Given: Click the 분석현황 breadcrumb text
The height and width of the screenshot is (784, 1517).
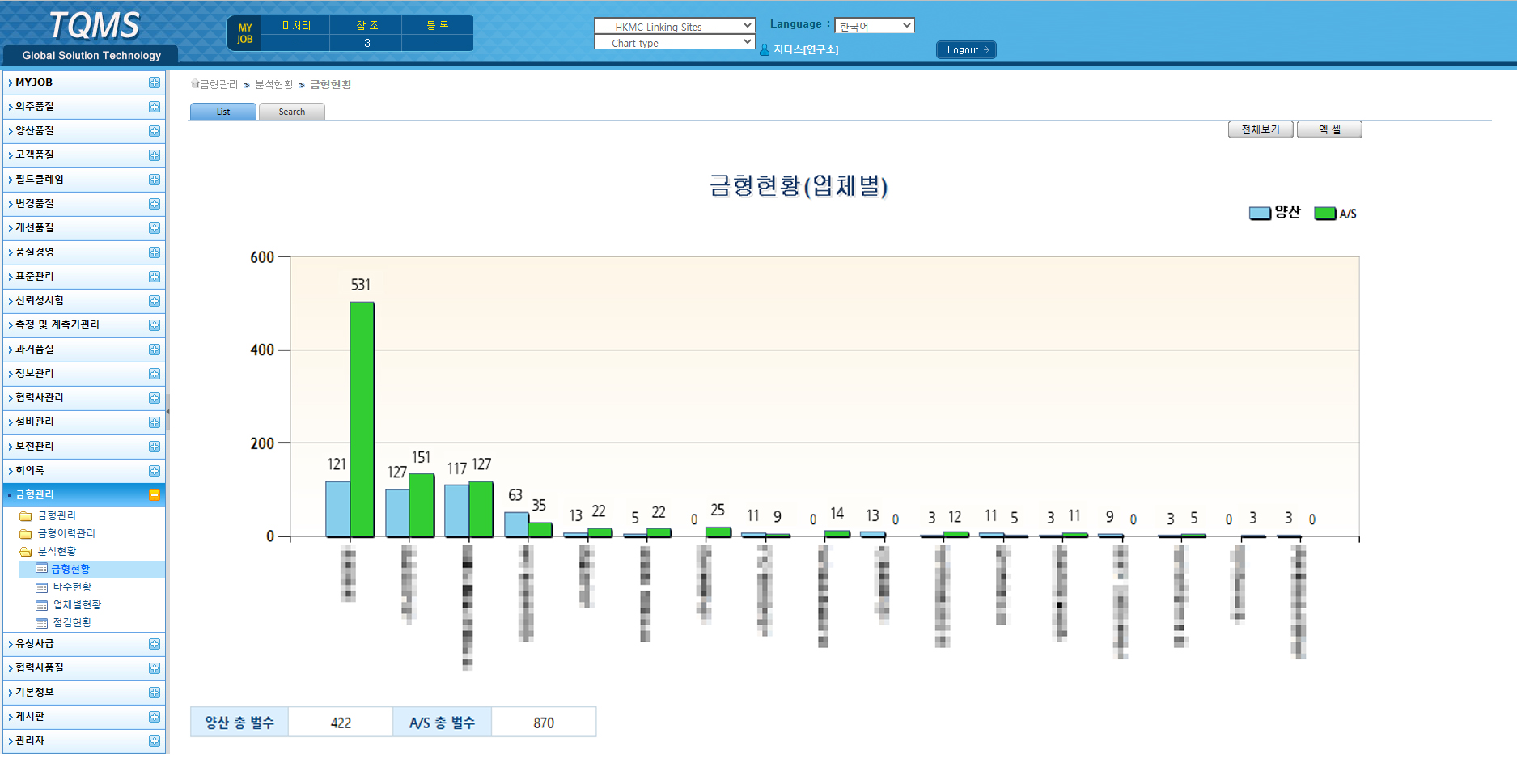Looking at the screenshot, I should tap(274, 85).
